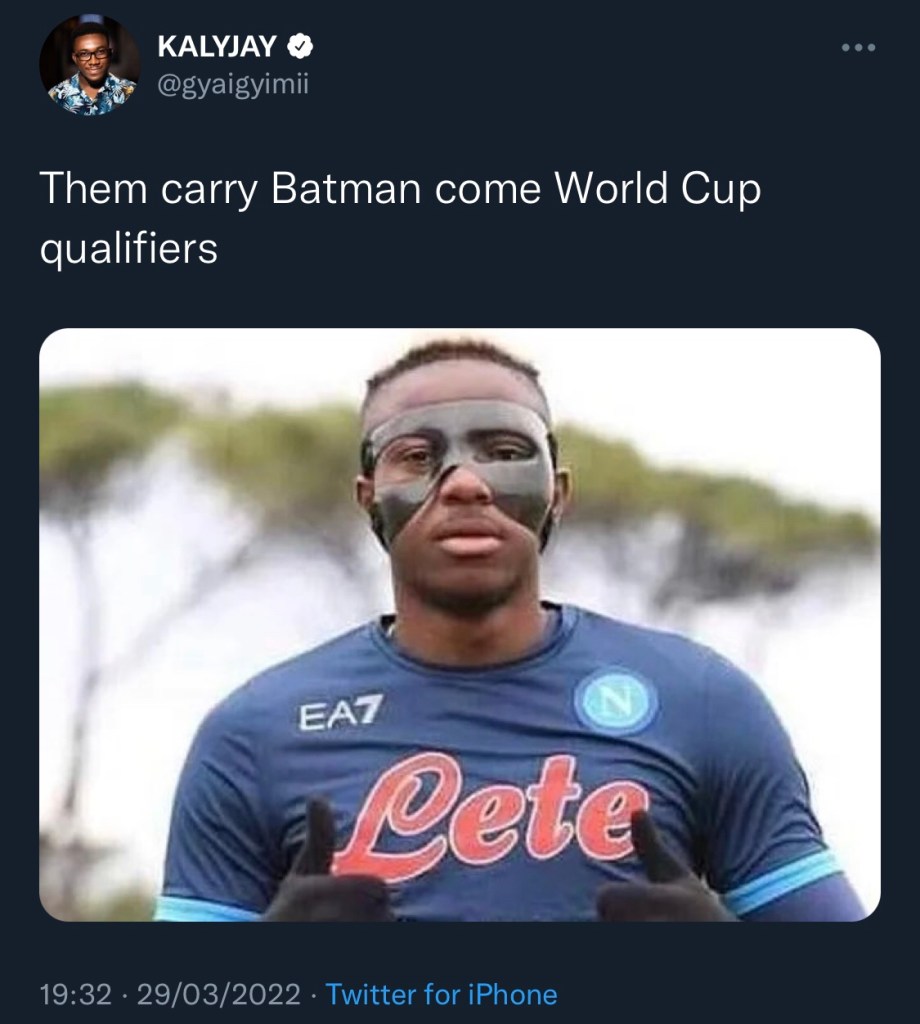Click KALYJAY's profile avatar picture
920x1024 pixels.
tap(89, 64)
